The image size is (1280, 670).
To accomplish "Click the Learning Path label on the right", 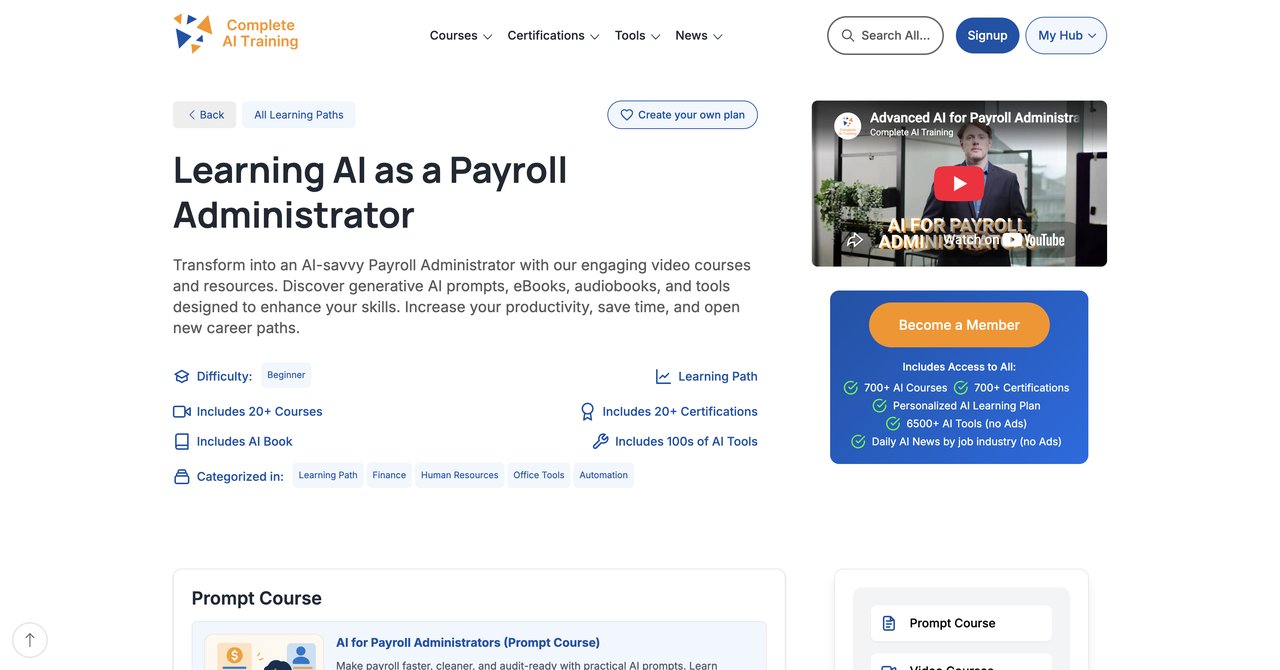I will pos(718,377).
